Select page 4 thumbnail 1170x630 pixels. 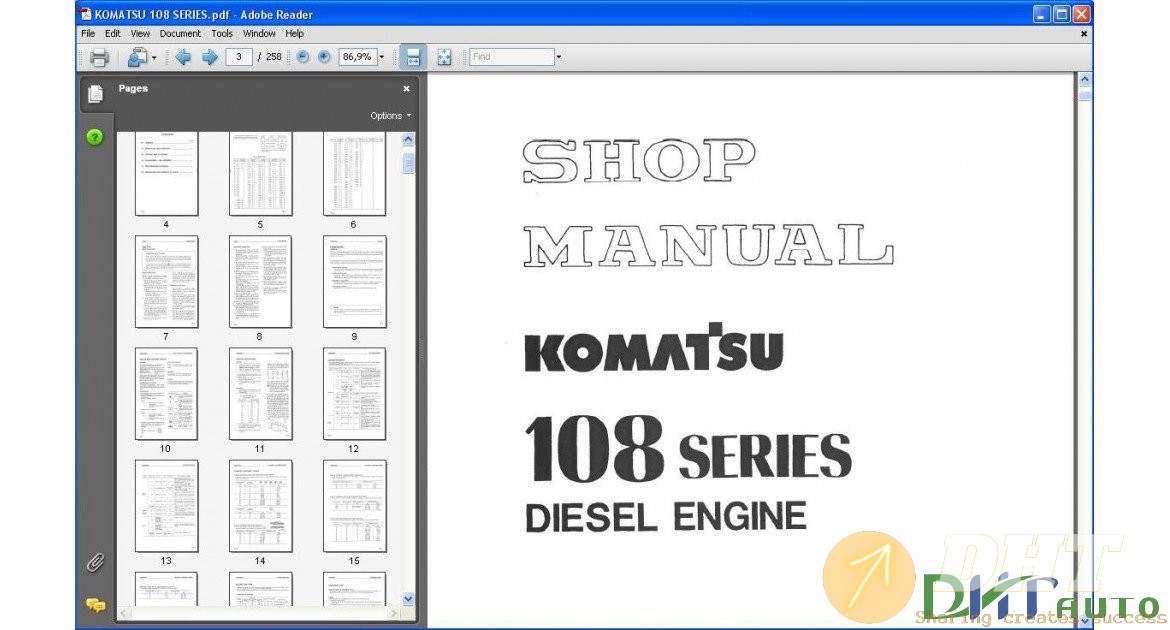coord(166,174)
